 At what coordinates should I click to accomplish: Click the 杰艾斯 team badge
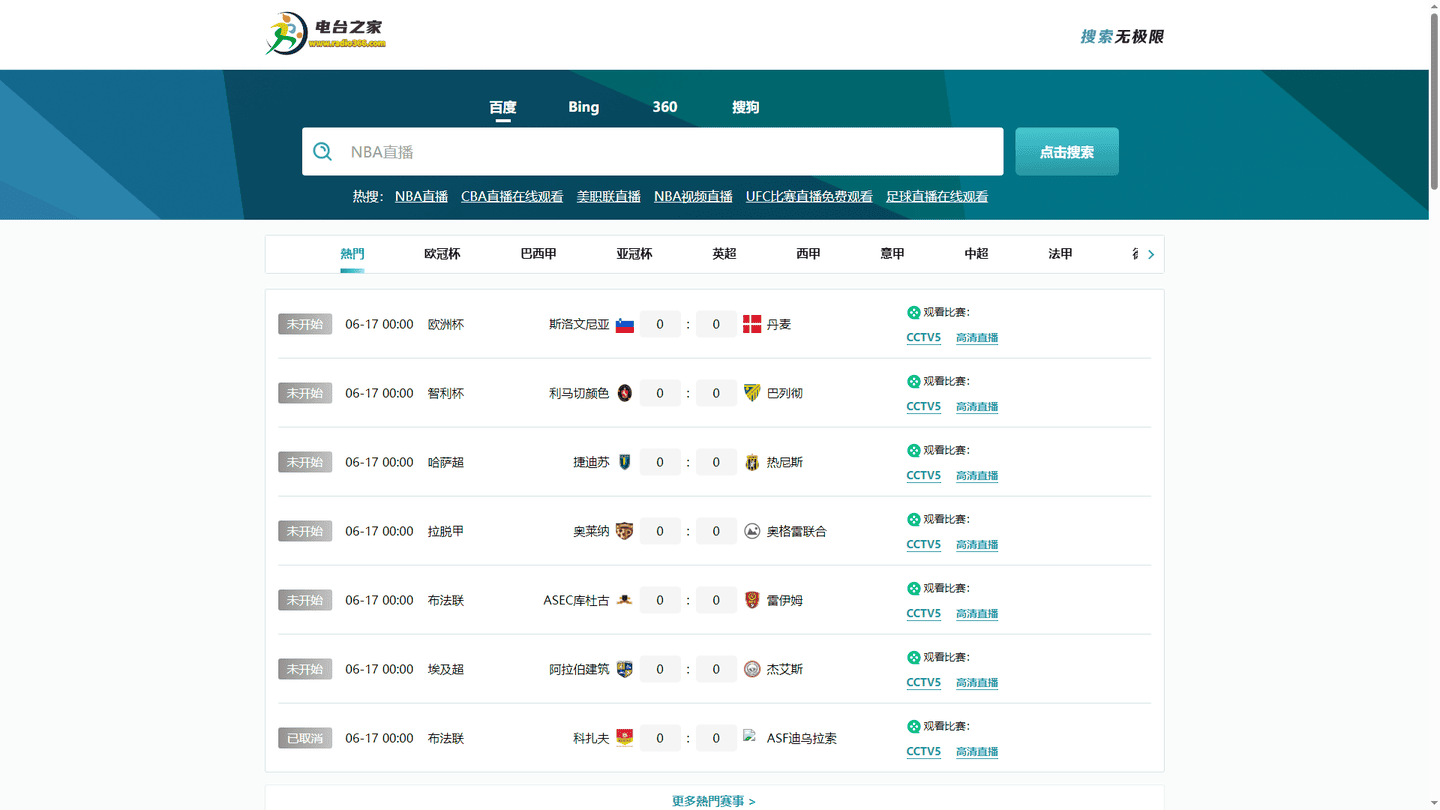coord(752,670)
